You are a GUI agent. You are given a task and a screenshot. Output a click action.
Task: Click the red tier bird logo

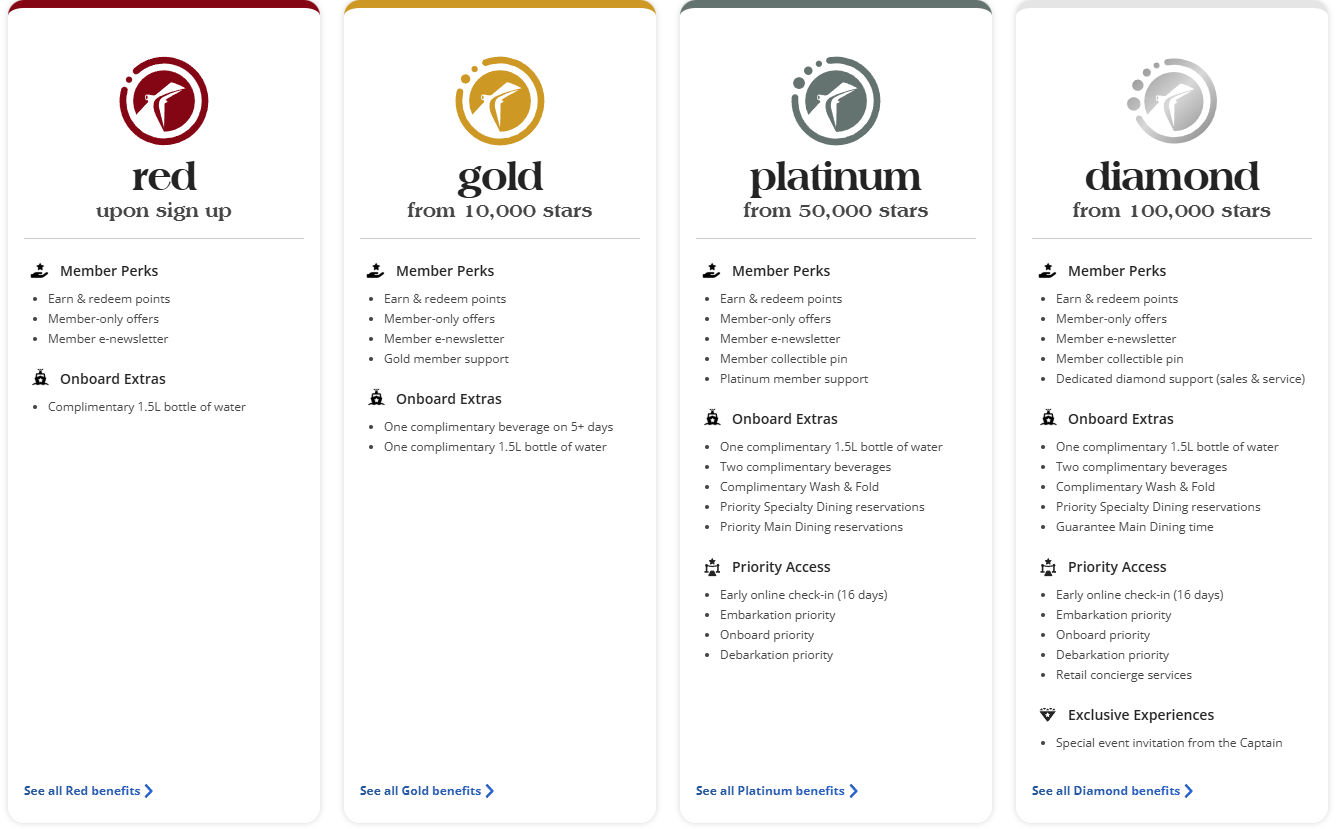[164, 101]
